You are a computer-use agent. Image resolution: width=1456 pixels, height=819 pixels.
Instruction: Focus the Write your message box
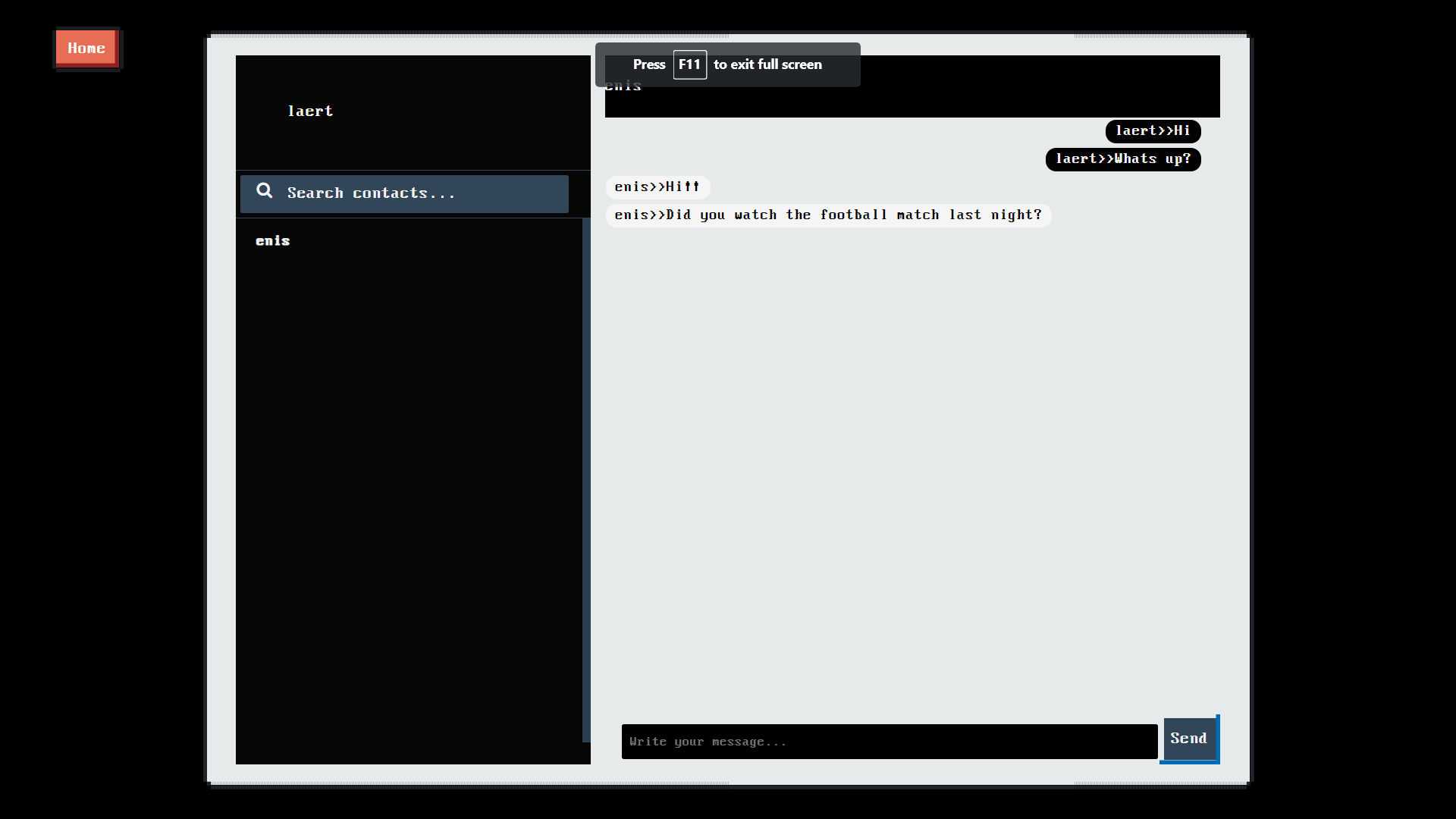889,742
